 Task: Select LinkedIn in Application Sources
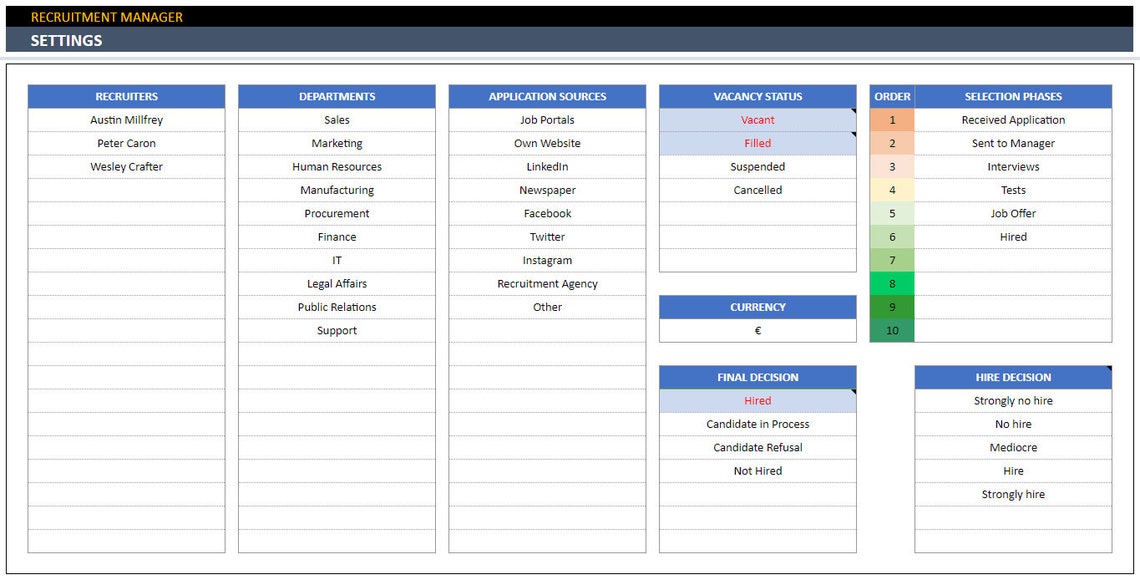click(547, 166)
